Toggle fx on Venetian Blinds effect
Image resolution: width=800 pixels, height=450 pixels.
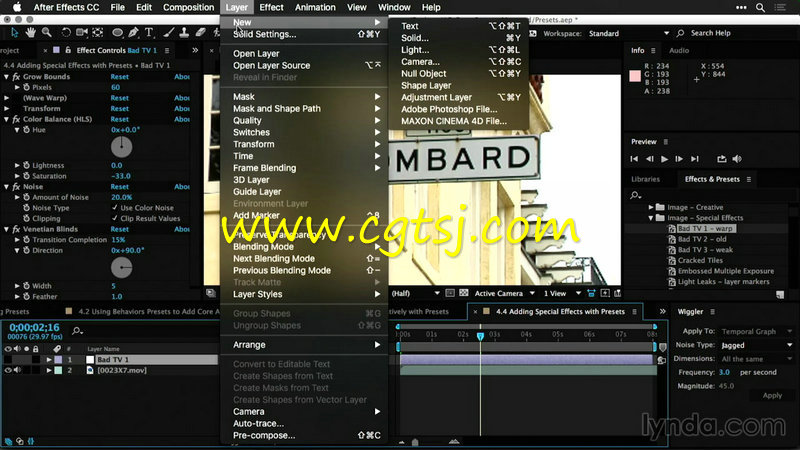[x=16, y=229]
